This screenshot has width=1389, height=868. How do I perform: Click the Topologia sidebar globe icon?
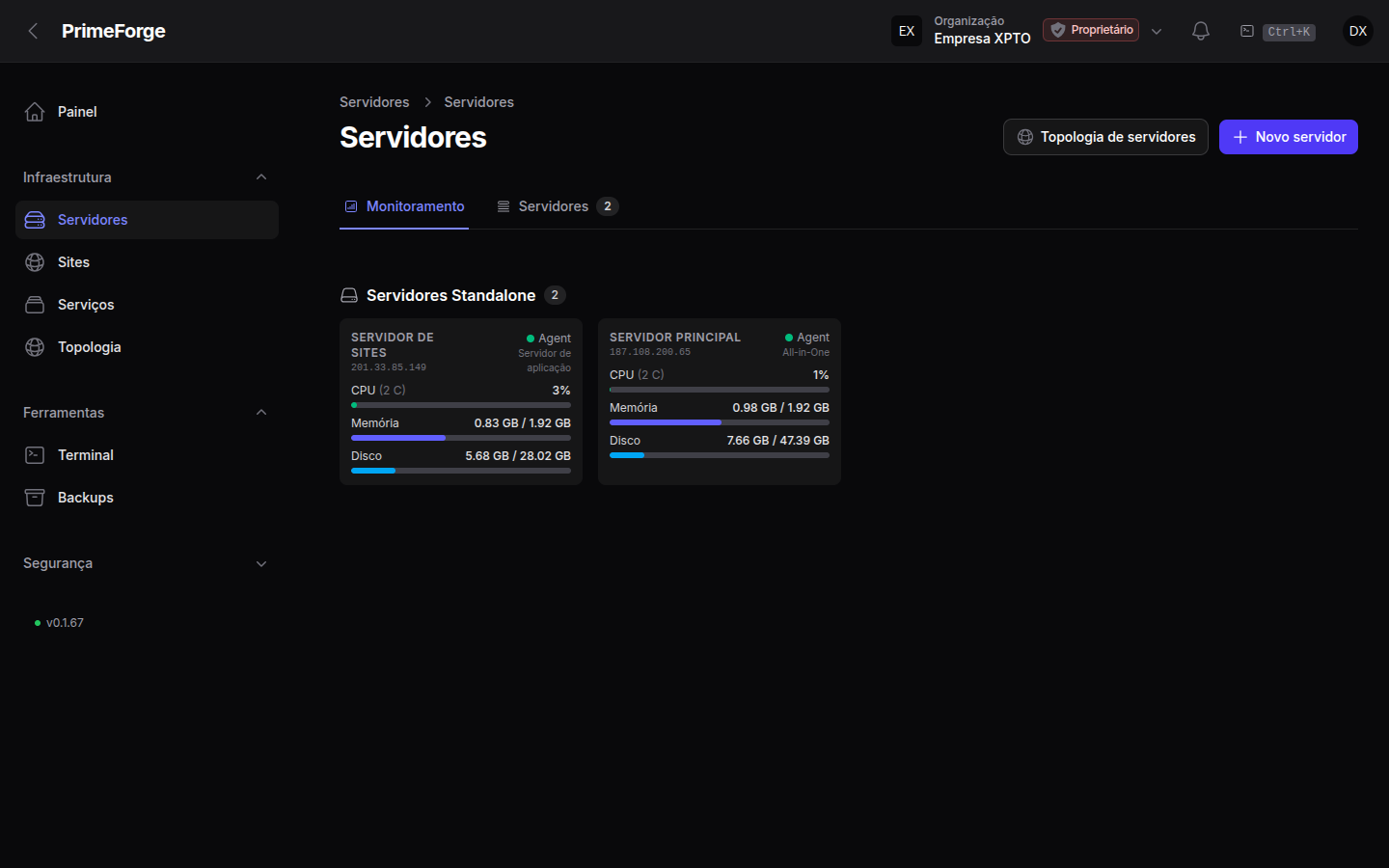point(35,347)
